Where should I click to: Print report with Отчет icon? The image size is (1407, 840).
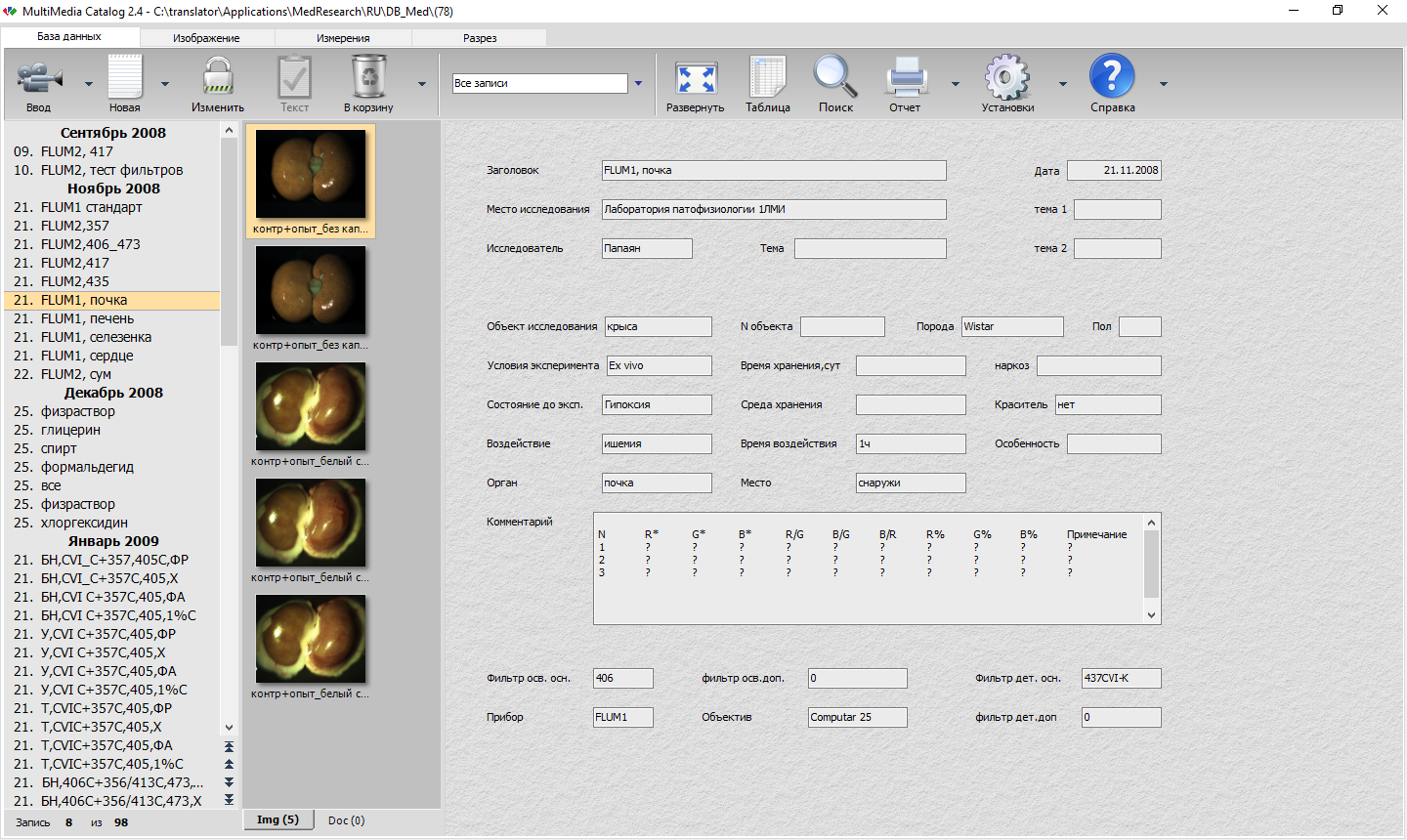(905, 78)
